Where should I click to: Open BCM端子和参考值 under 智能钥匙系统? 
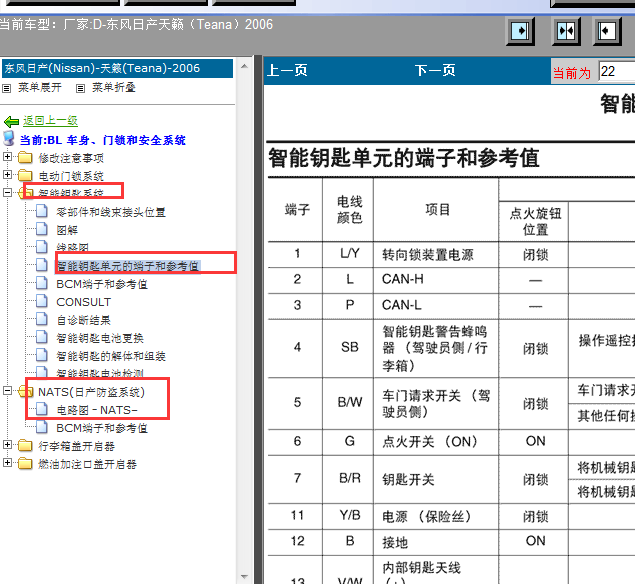click(x=102, y=284)
